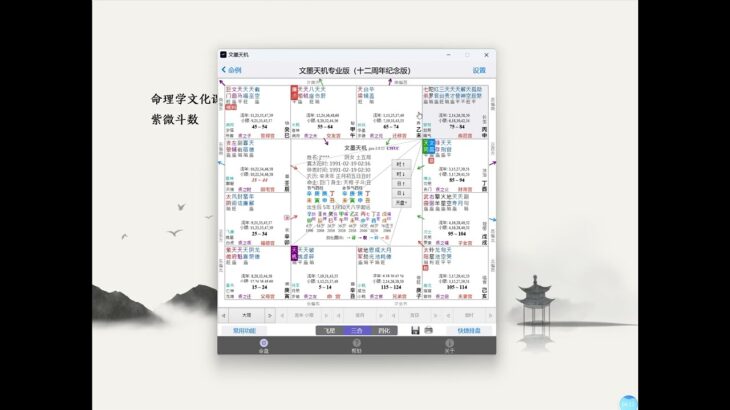730x410 pixels.
Task: Select the 流日 label
Action: pos(414,316)
